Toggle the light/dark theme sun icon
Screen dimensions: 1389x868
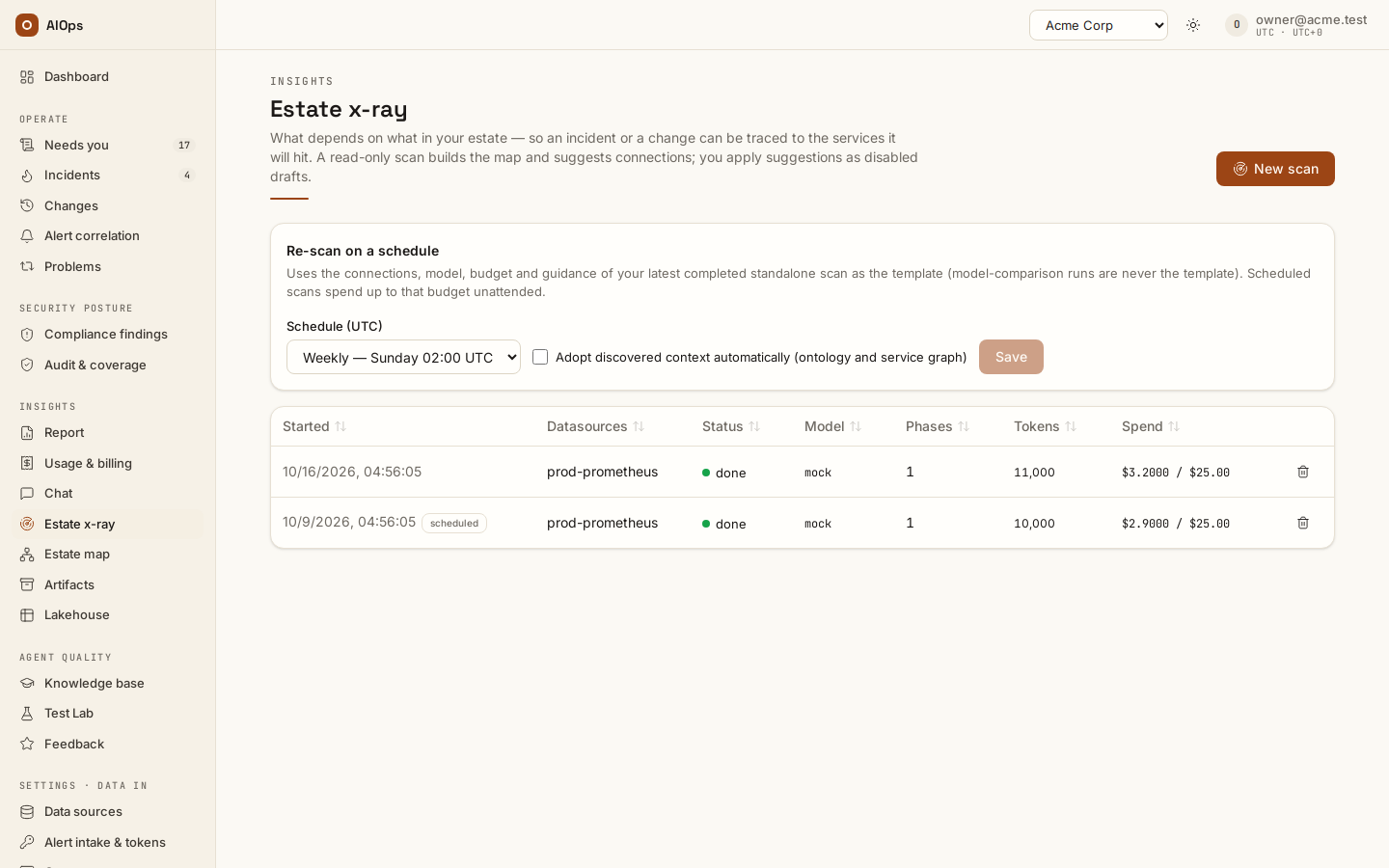coord(1193,25)
